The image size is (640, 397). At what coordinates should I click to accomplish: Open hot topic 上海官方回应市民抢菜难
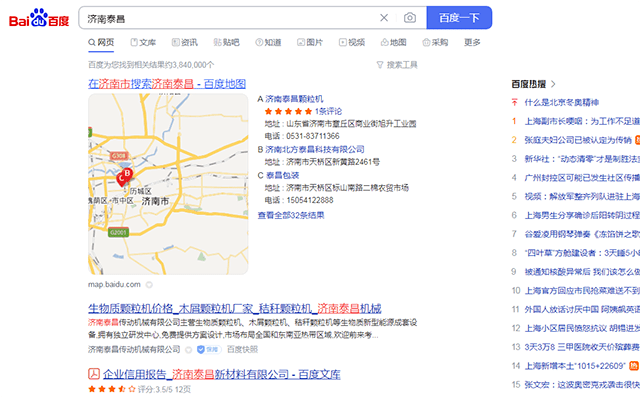tap(582, 291)
